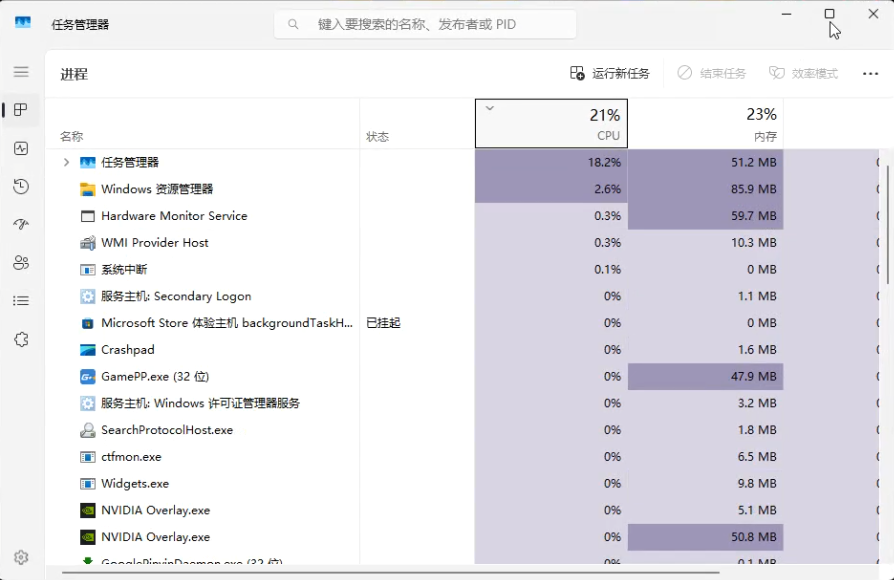Image resolution: width=894 pixels, height=580 pixels.
Task: Open the App history icon in sidebar
Action: (21, 186)
